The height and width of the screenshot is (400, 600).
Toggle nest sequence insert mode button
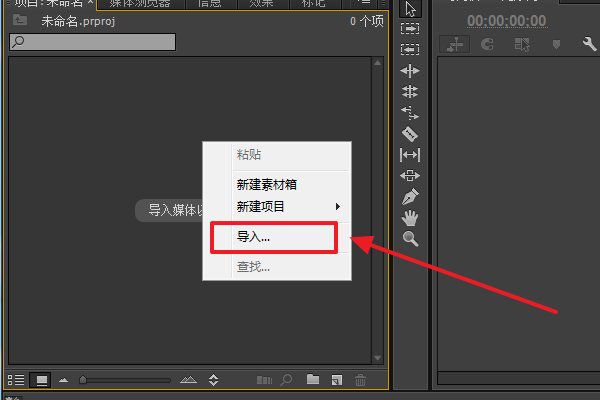point(455,44)
